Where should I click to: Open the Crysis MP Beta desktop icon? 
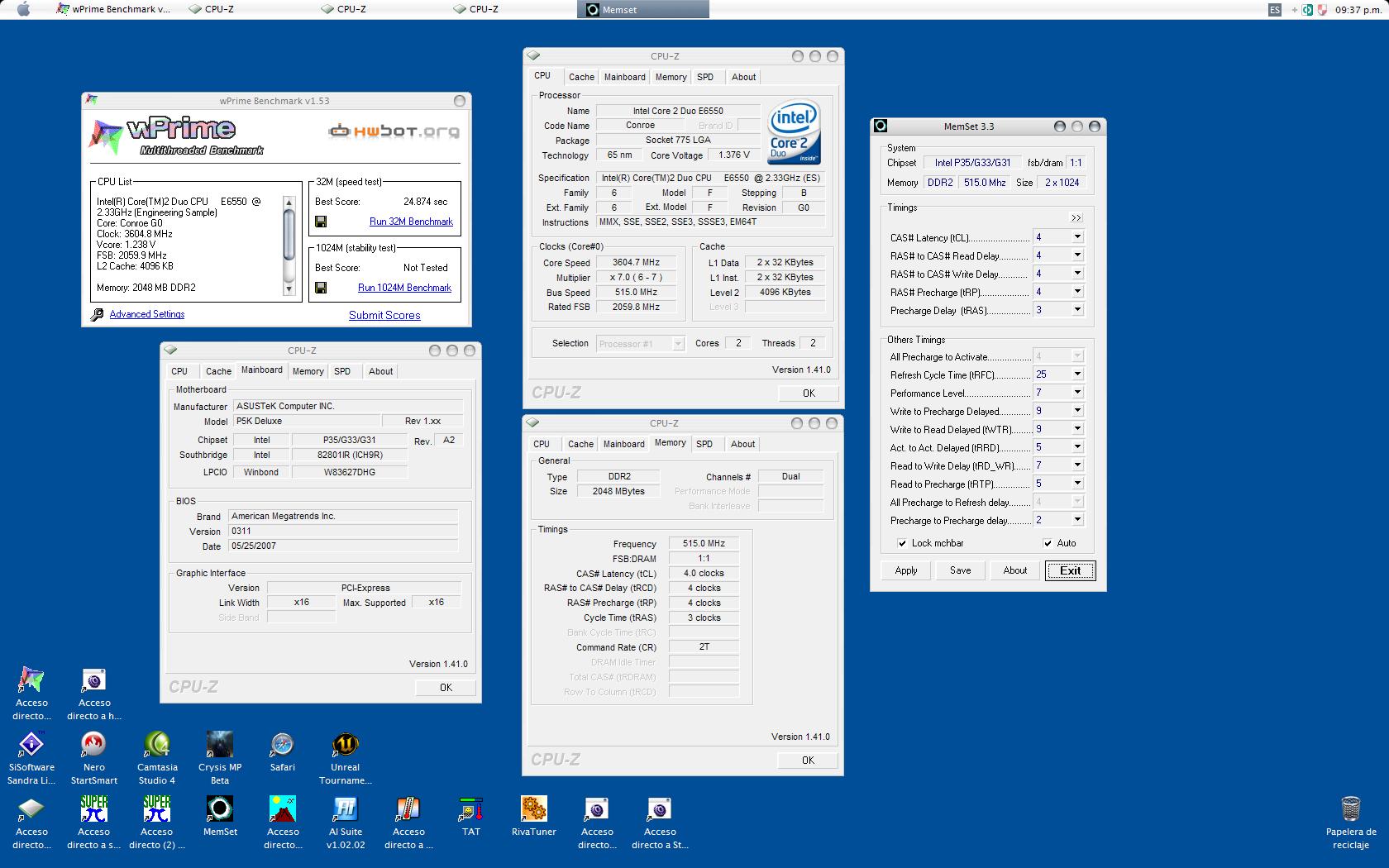(220, 746)
